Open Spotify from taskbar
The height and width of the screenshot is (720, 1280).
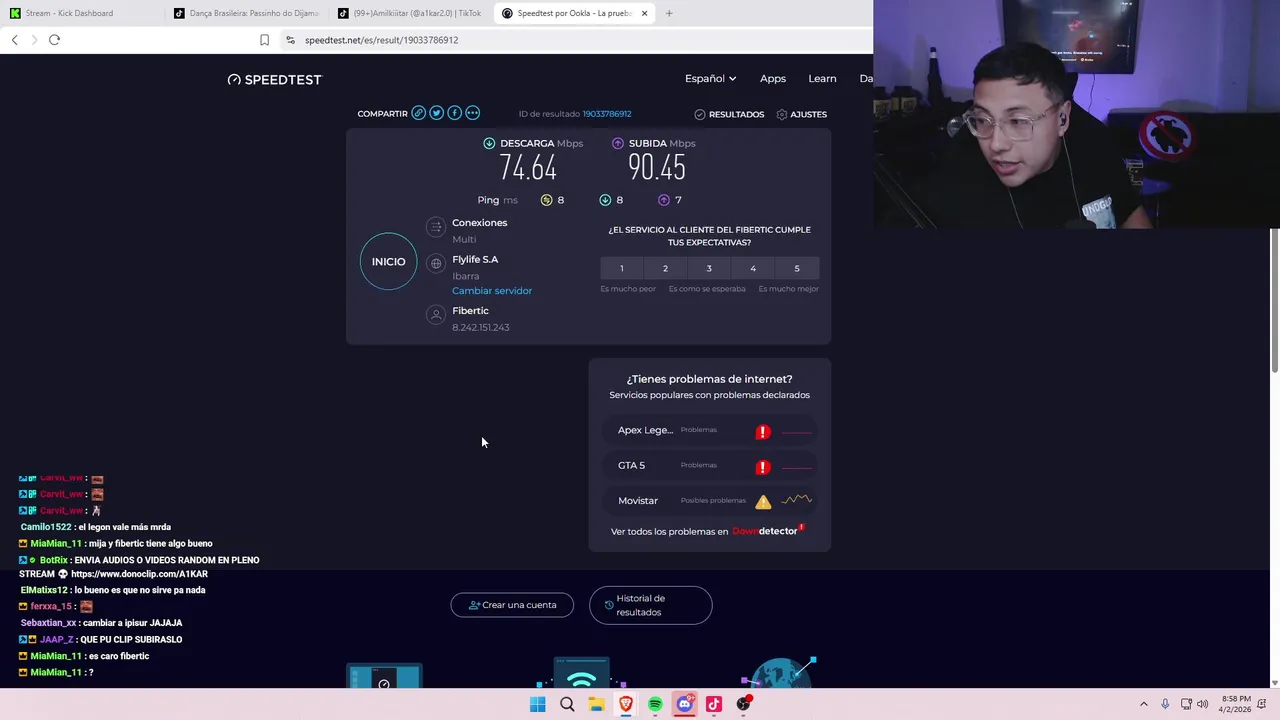[655, 704]
